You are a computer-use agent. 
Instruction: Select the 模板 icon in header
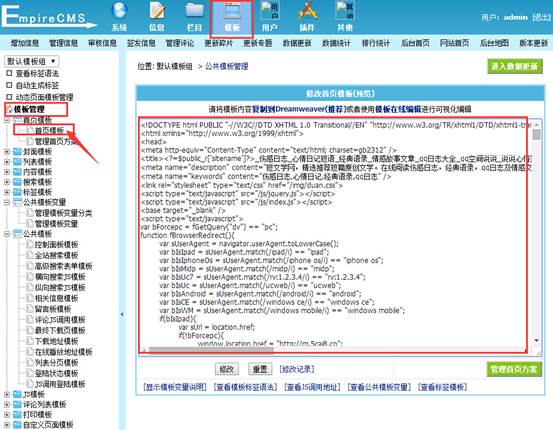point(232,18)
